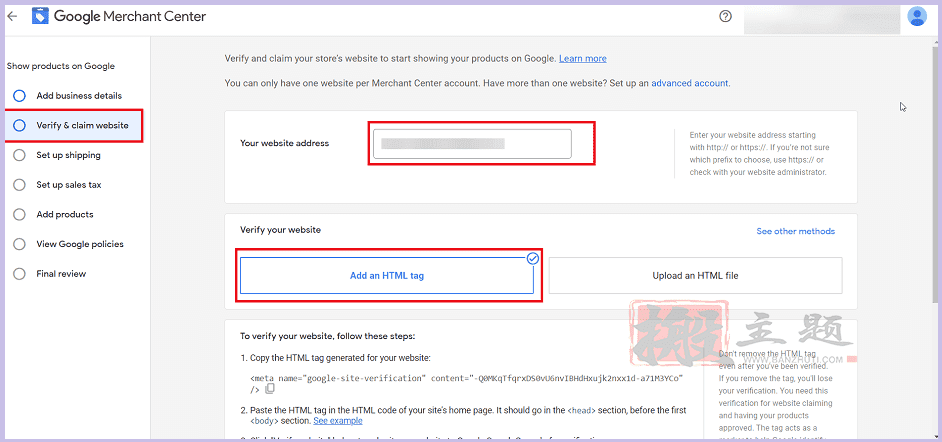Open the See example link

[x=338, y=421]
